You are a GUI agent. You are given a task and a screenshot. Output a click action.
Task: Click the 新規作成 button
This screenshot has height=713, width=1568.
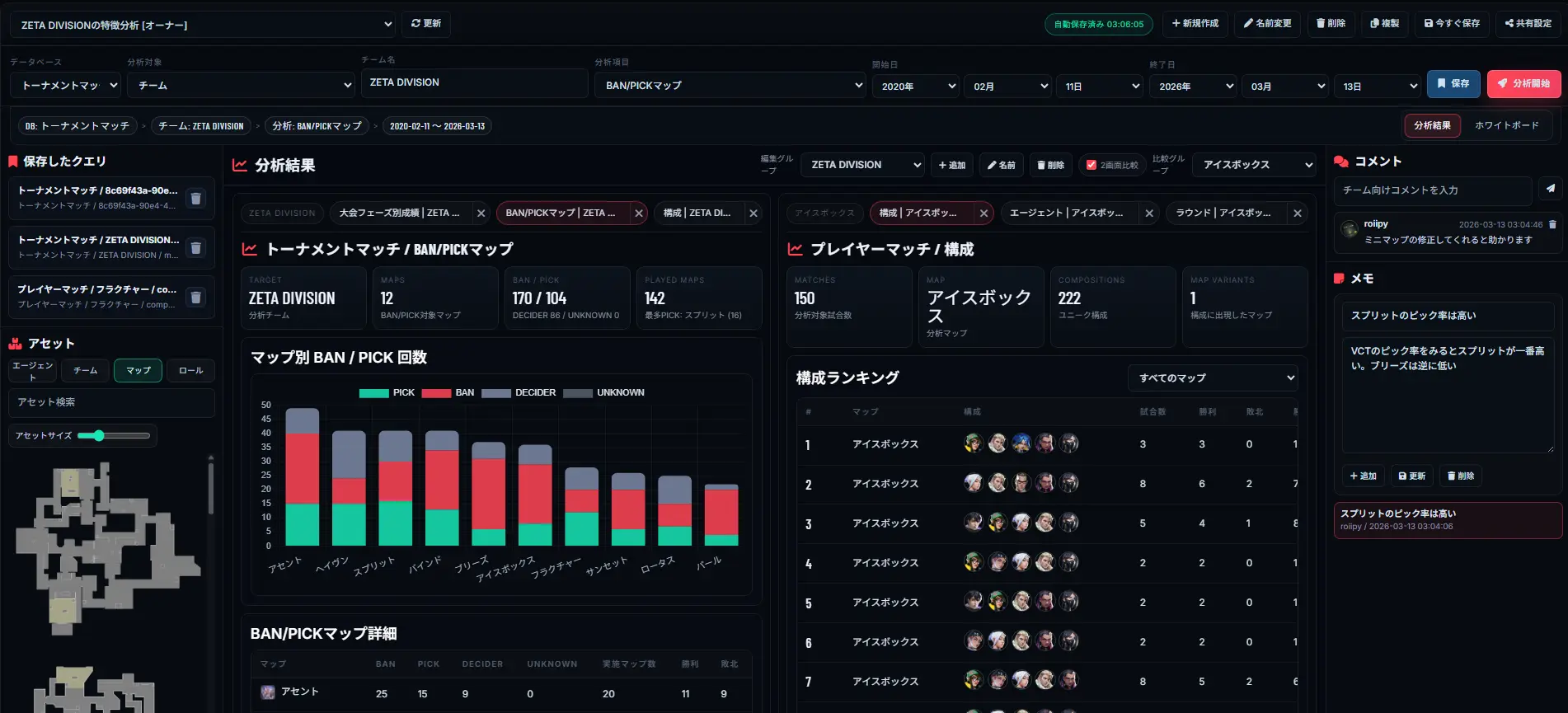(1195, 23)
